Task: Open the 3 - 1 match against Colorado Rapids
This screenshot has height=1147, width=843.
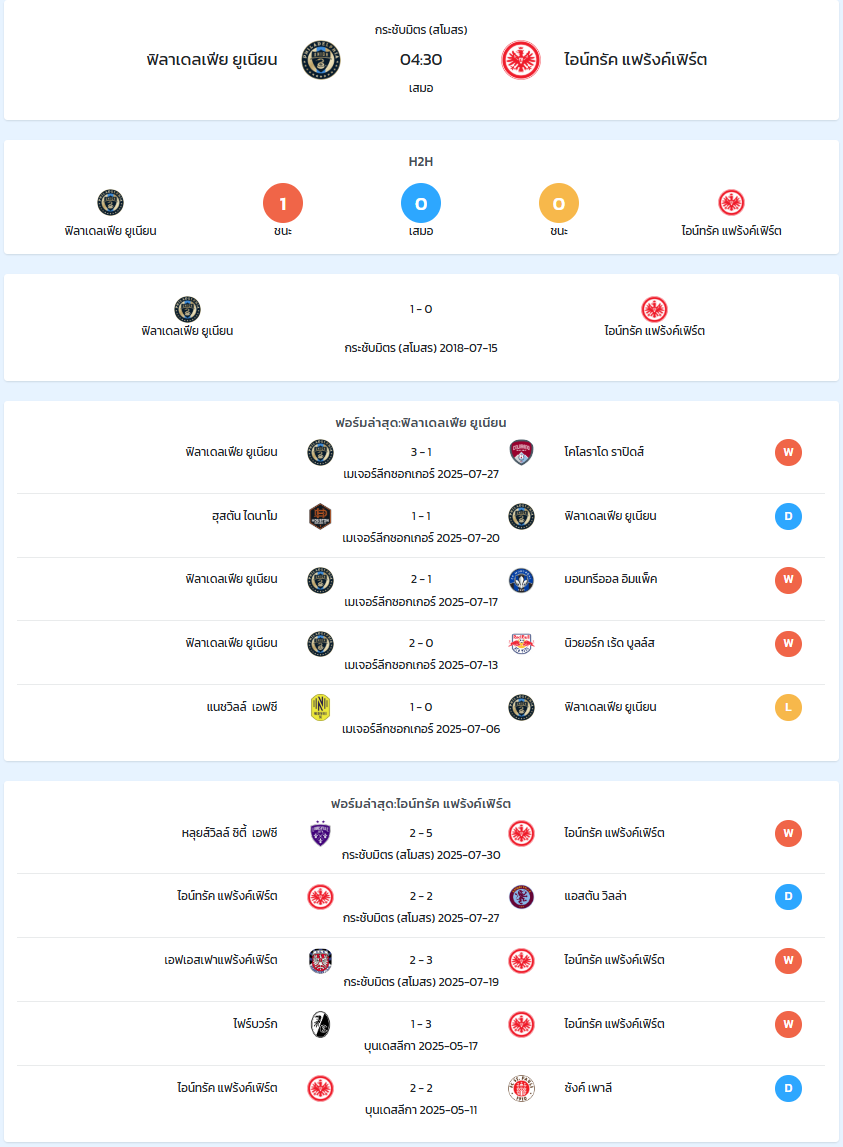Action: point(421,452)
